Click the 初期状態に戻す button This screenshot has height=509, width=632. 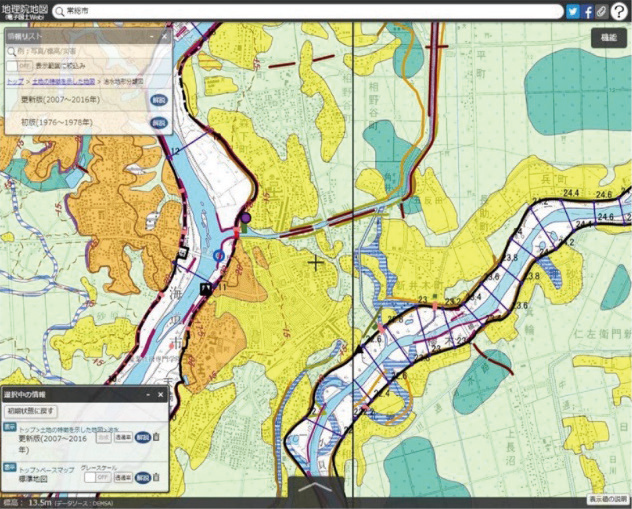click(x=32, y=411)
